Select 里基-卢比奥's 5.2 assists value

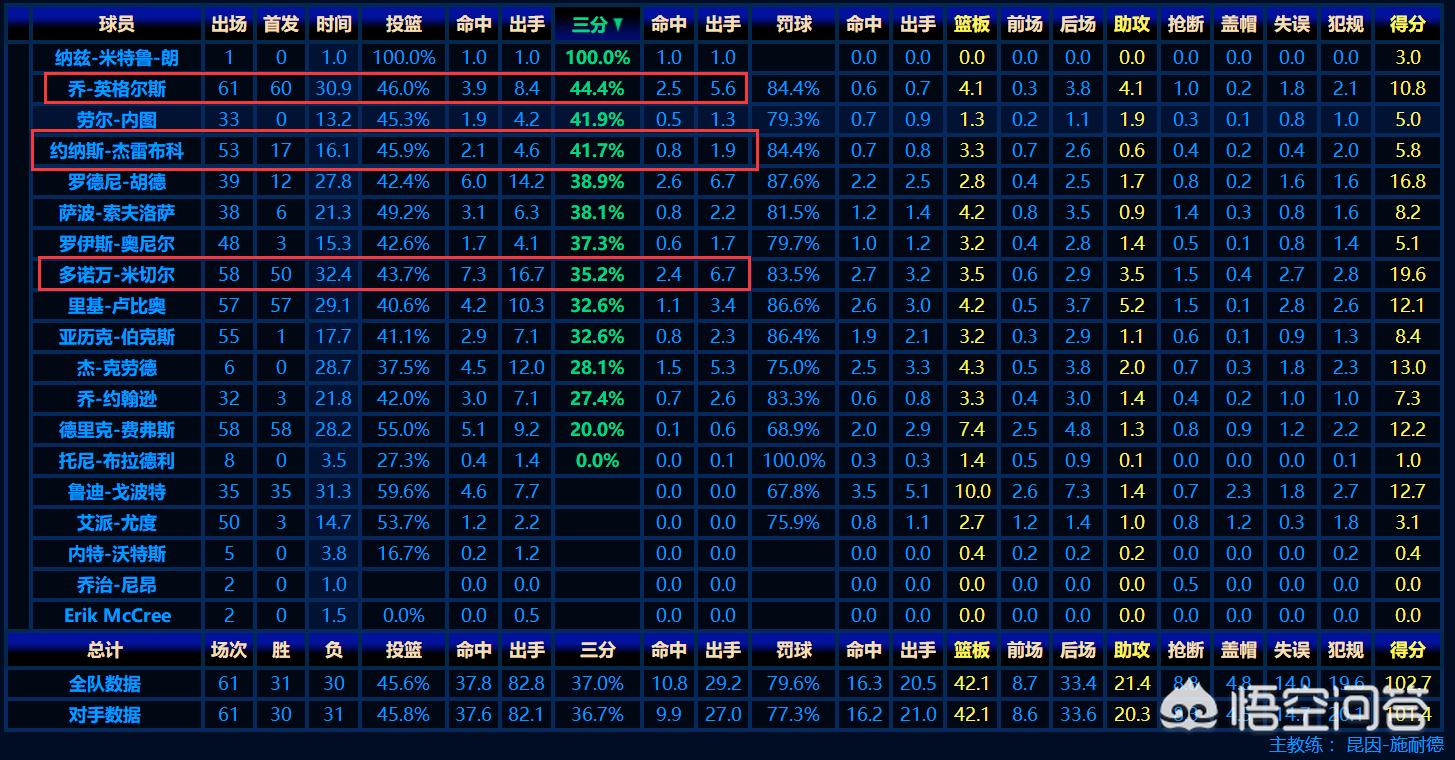tap(1132, 306)
